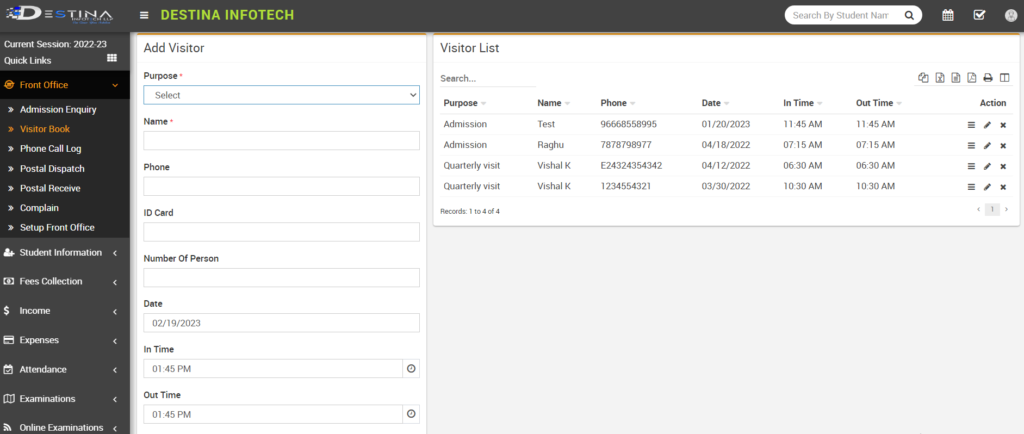Export visitor list to Excel
The width and height of the screenshot is (1024, 434).
pyautogui.click(x=940, y=78)
